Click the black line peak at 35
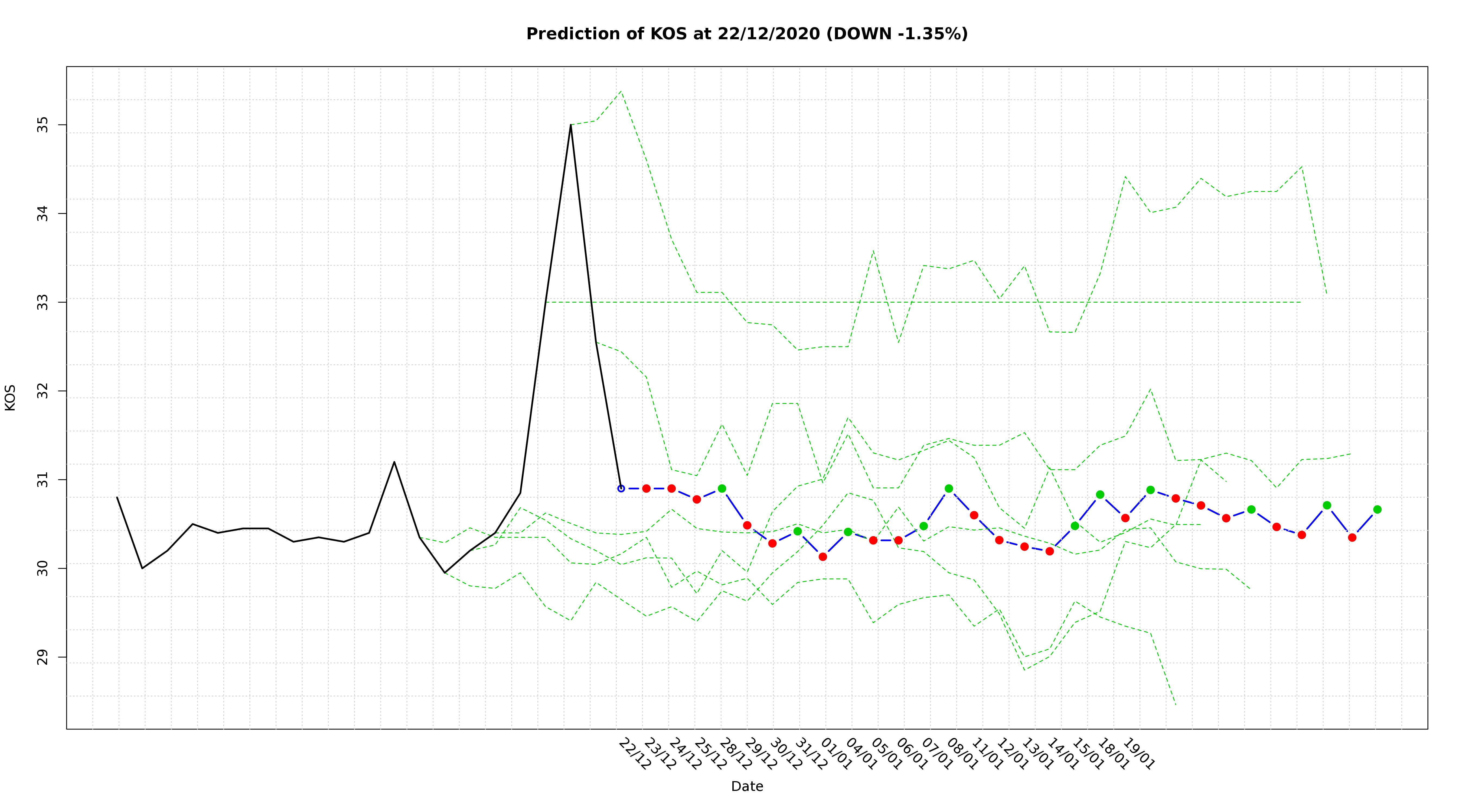The image size is (1462, 812). (570, 125)
